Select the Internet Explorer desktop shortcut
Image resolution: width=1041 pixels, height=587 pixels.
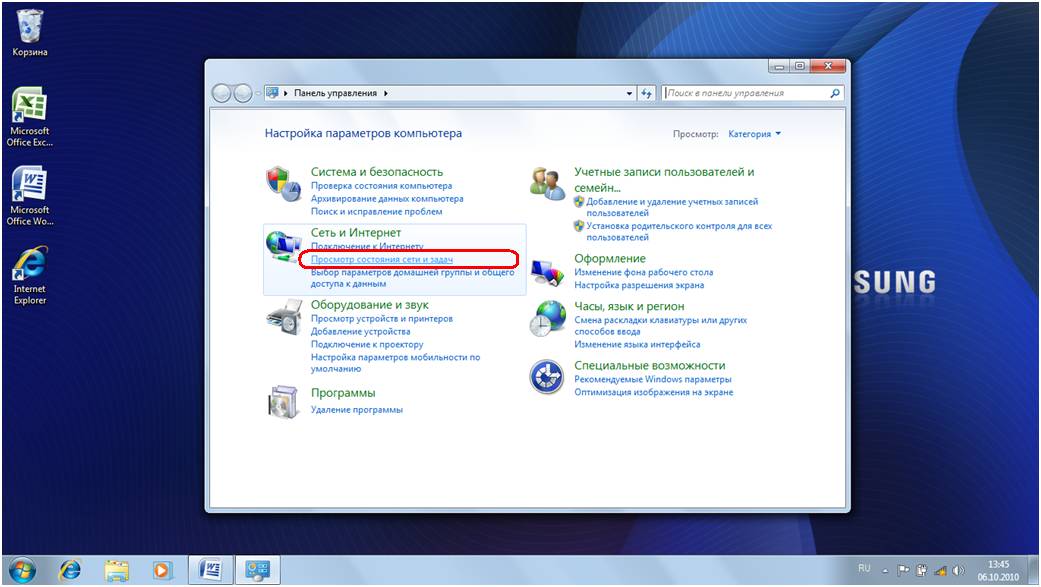point(30,276)
